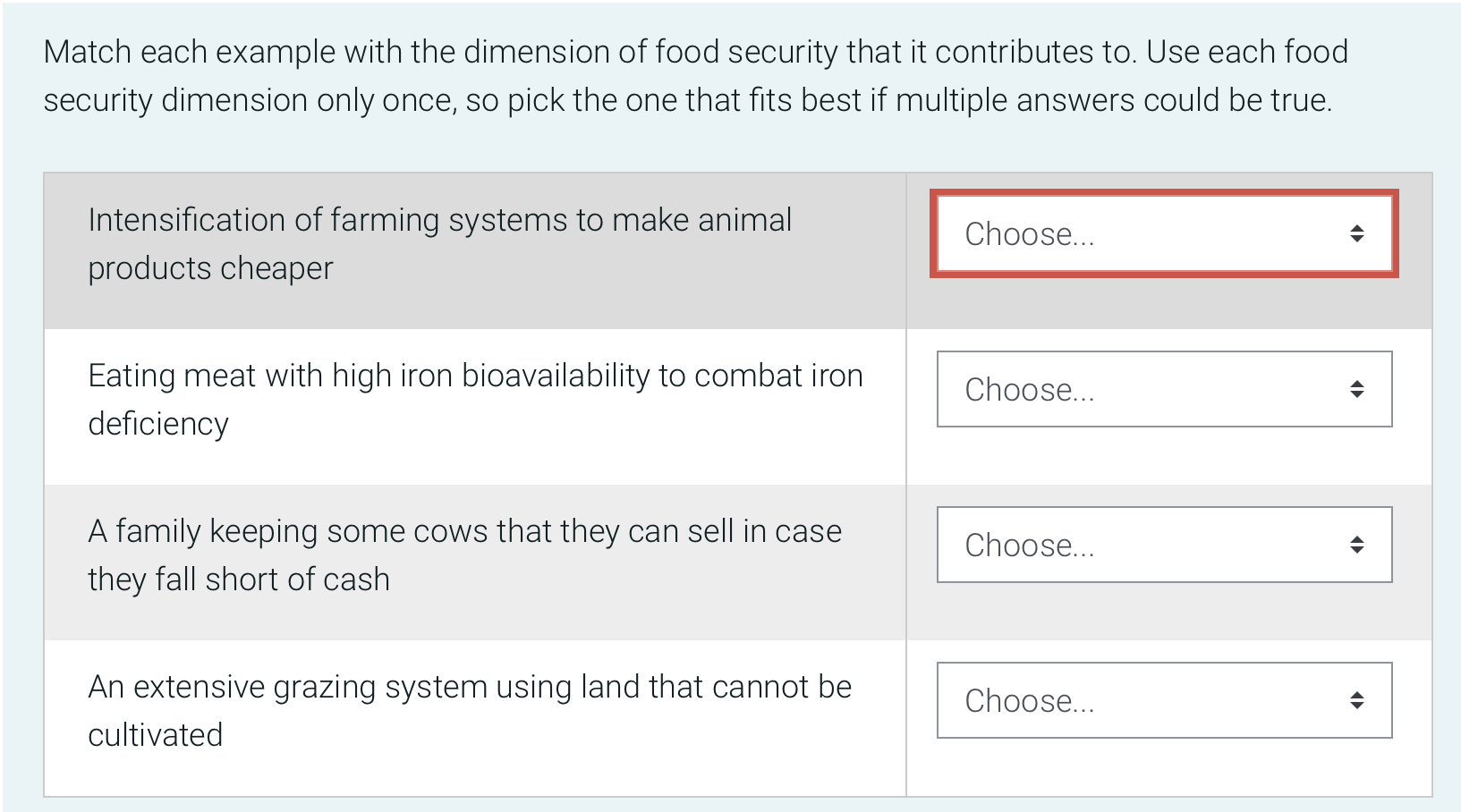Open the Choose dropdown for cows as cash reserve
Viewport: 1461px width, 812px height.
(1163, 545)
